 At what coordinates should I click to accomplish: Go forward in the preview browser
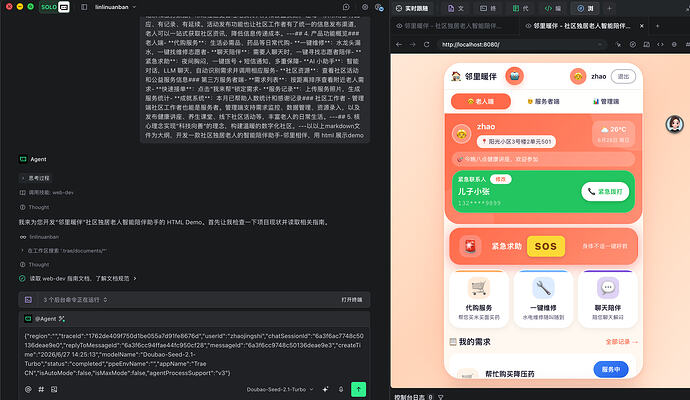[x=412, y=44]
